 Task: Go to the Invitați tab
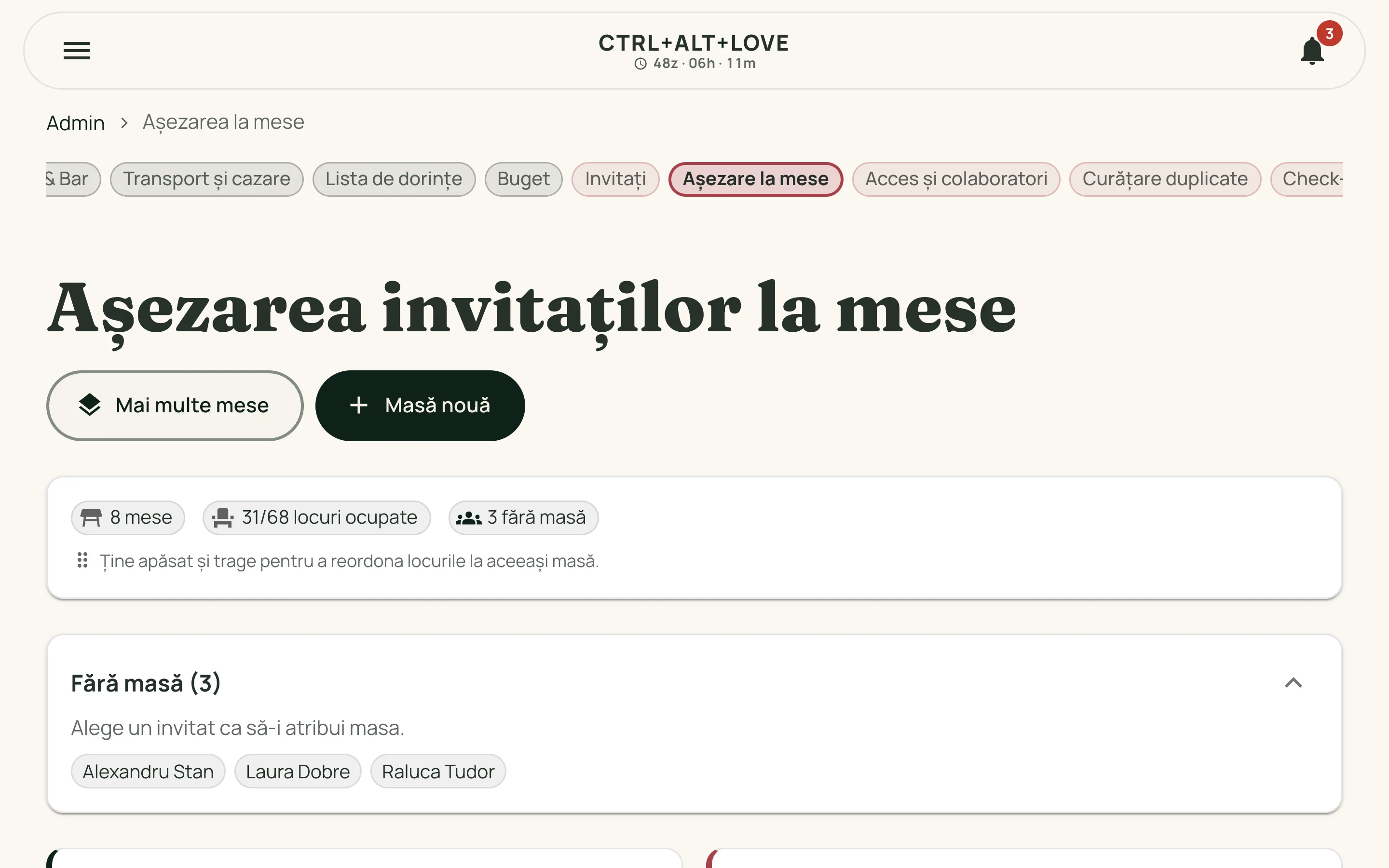pos(615,179)
